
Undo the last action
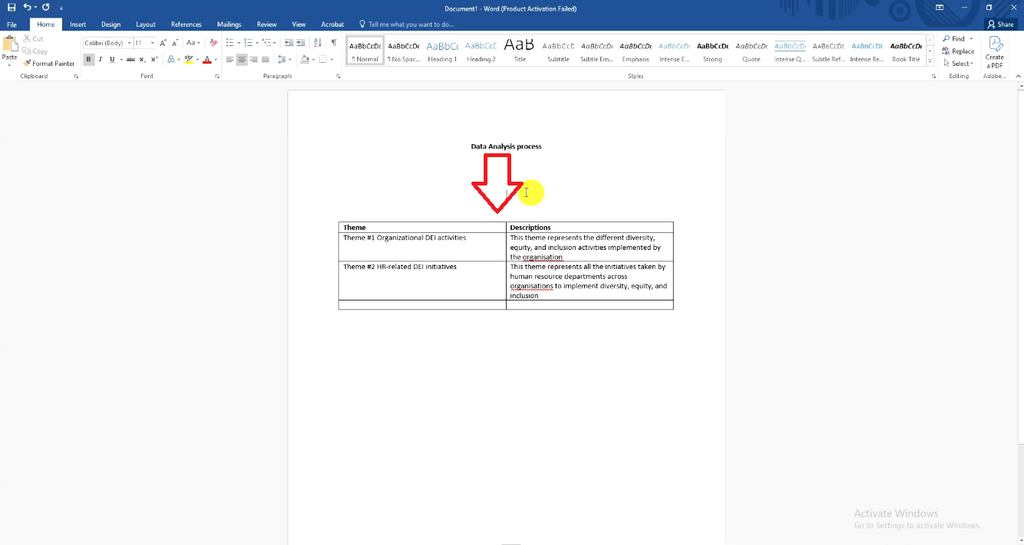click(x=27, y=7)
